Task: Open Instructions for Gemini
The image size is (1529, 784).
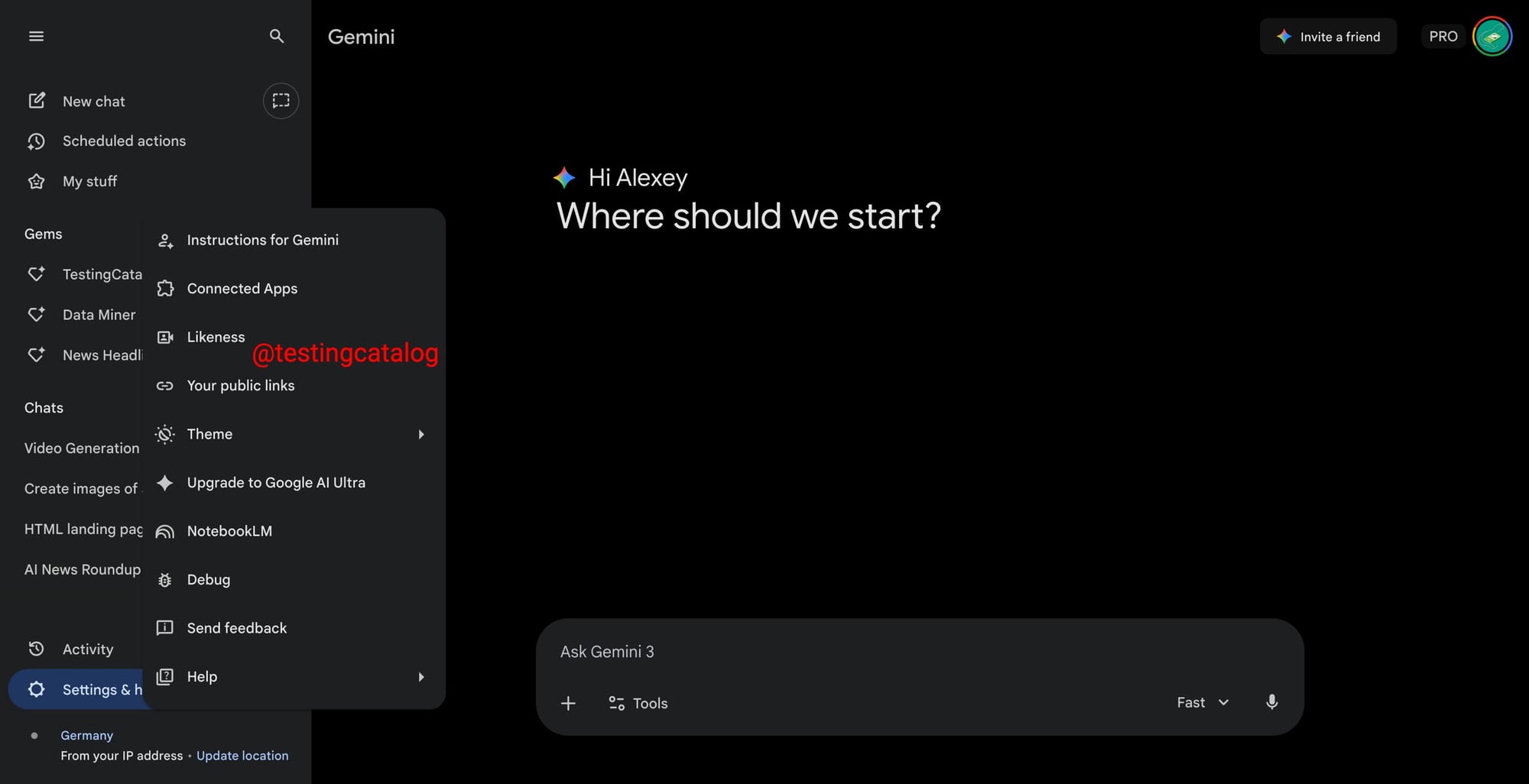Action: 262,239
